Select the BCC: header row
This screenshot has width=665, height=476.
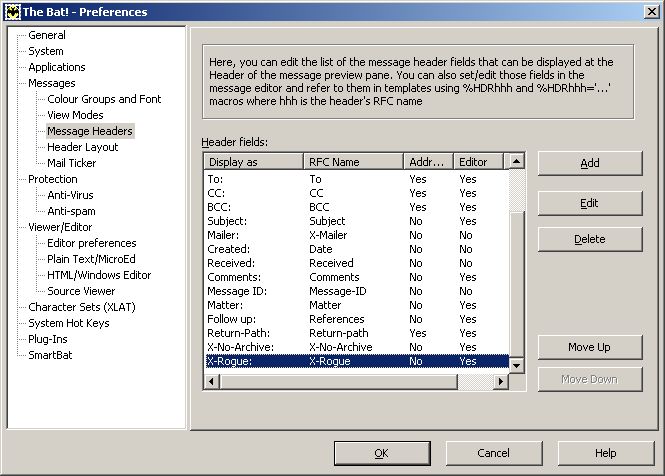click(x=357, y=207)
